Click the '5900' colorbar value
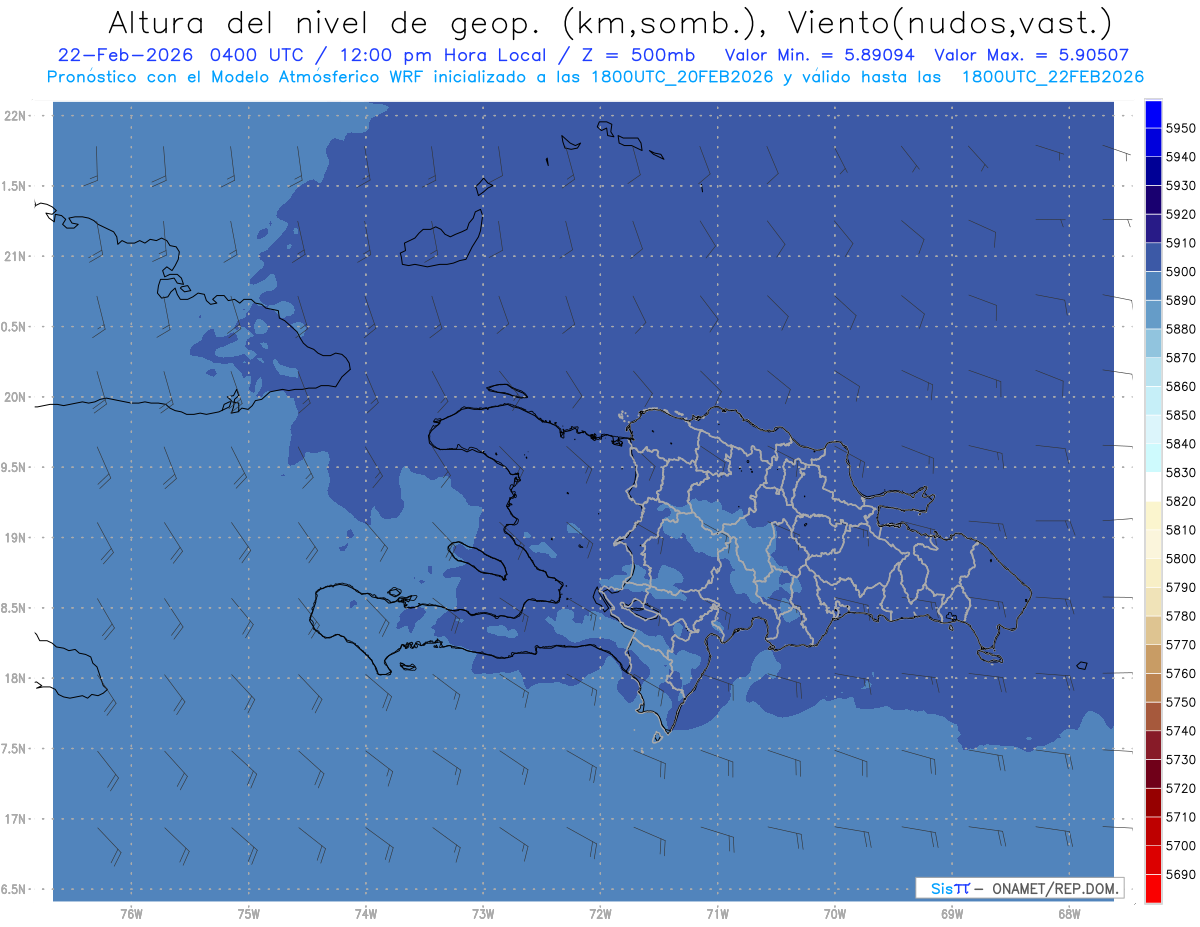 [x=1181, y=272]
